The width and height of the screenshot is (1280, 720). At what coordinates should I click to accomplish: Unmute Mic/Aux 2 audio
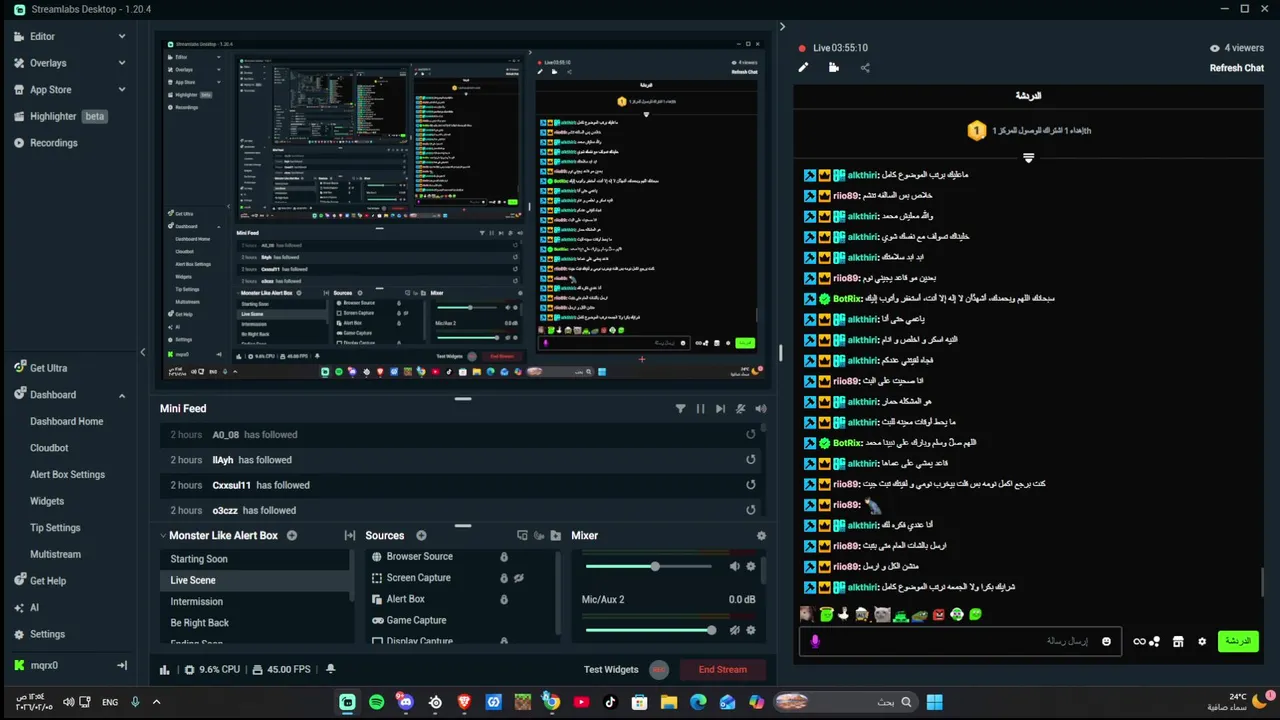(735, 630)
